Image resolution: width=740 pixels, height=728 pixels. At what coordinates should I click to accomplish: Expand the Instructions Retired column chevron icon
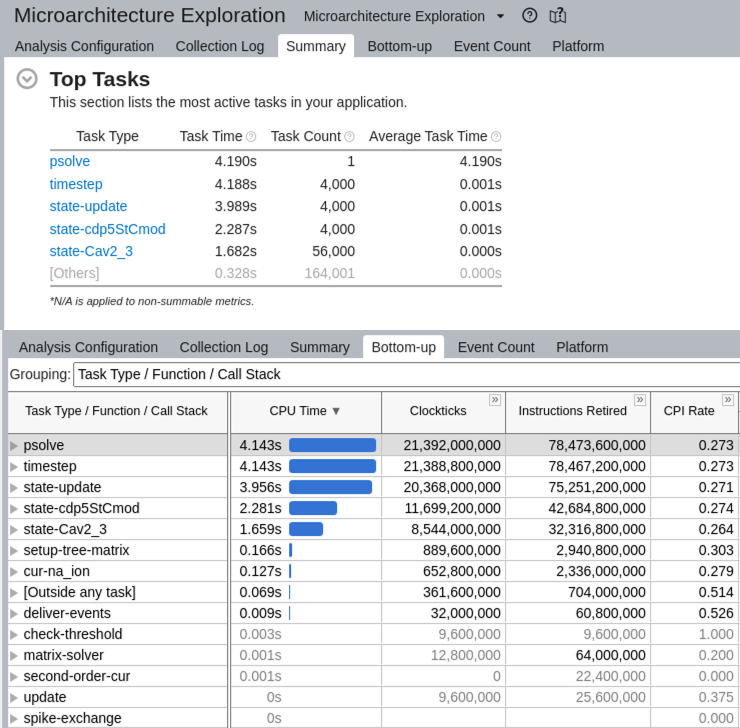click(639, 400)
